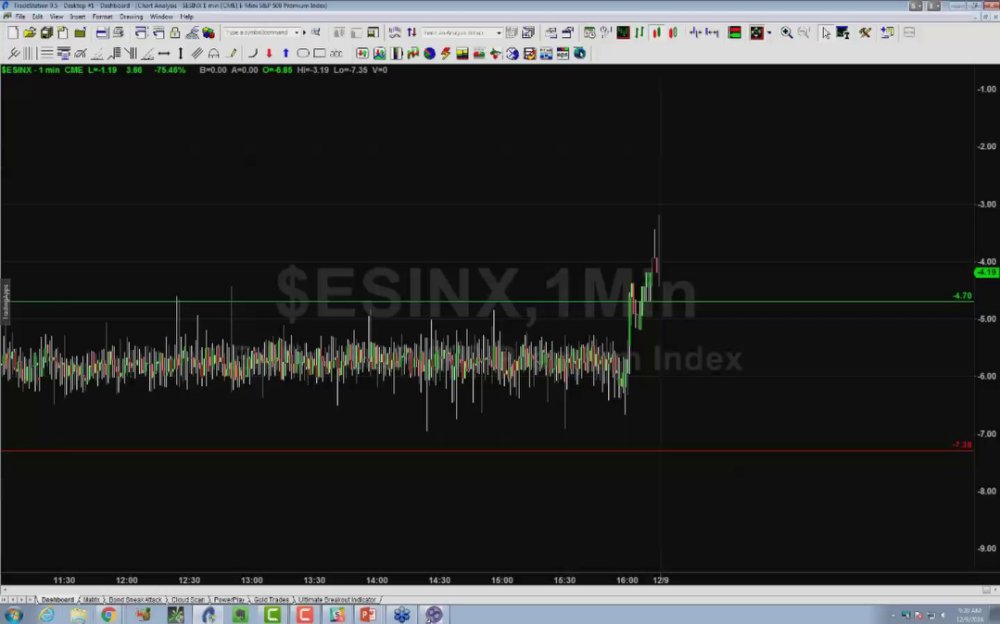1000x624 pixels.
Task: Open the green Camtasia taskbar icon
Action: click(x=272, y=615)
